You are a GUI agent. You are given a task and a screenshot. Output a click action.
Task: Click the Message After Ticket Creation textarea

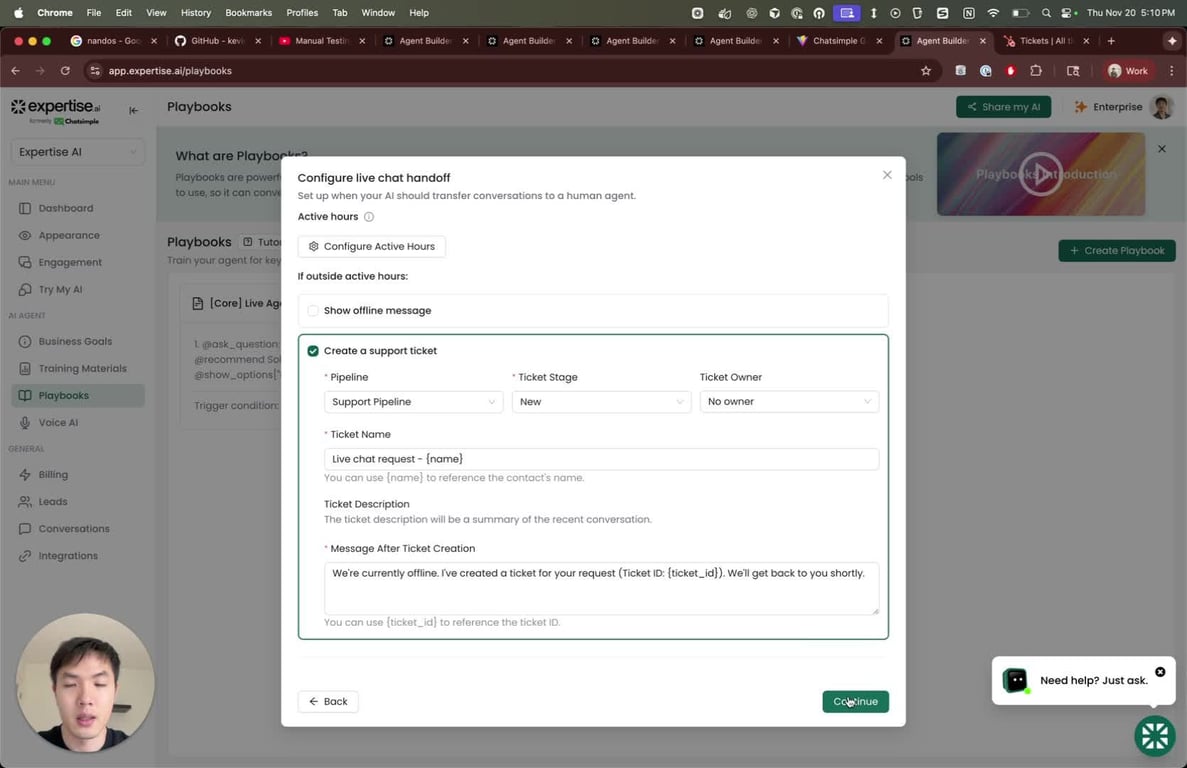pos(601,588)
